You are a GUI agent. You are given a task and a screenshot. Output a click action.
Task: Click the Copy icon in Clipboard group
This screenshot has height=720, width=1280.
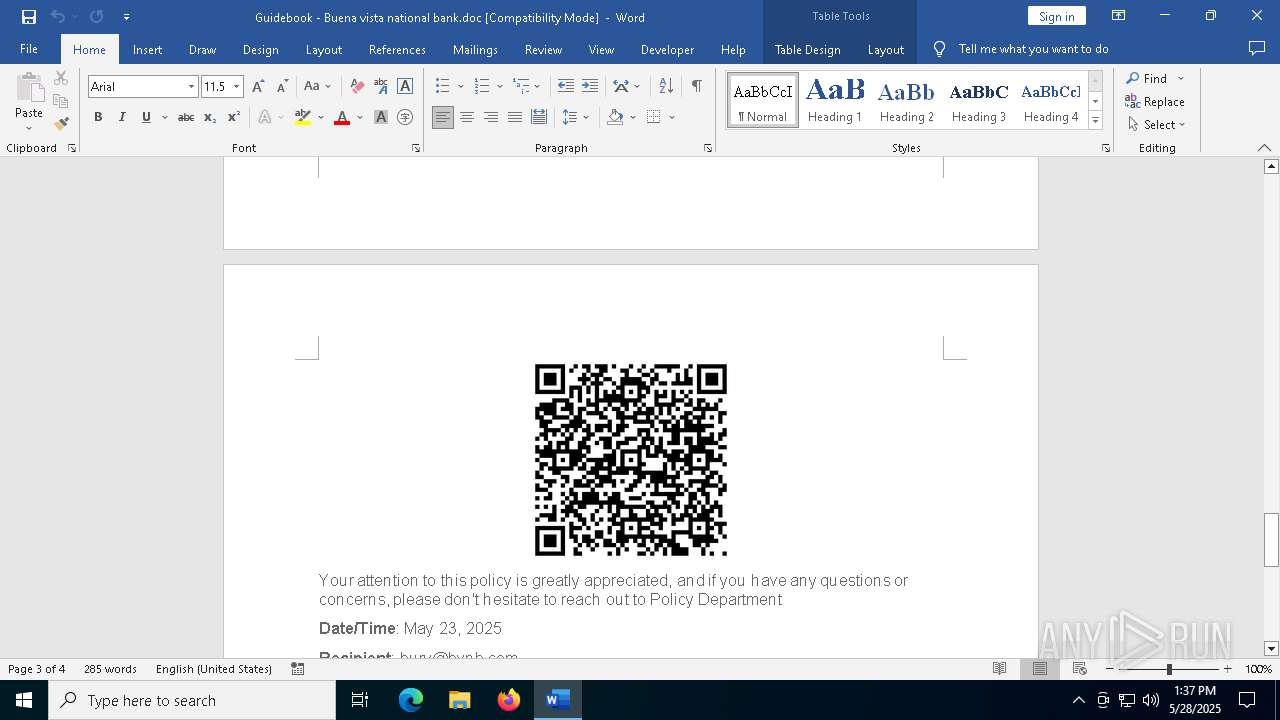pos(61,101)
